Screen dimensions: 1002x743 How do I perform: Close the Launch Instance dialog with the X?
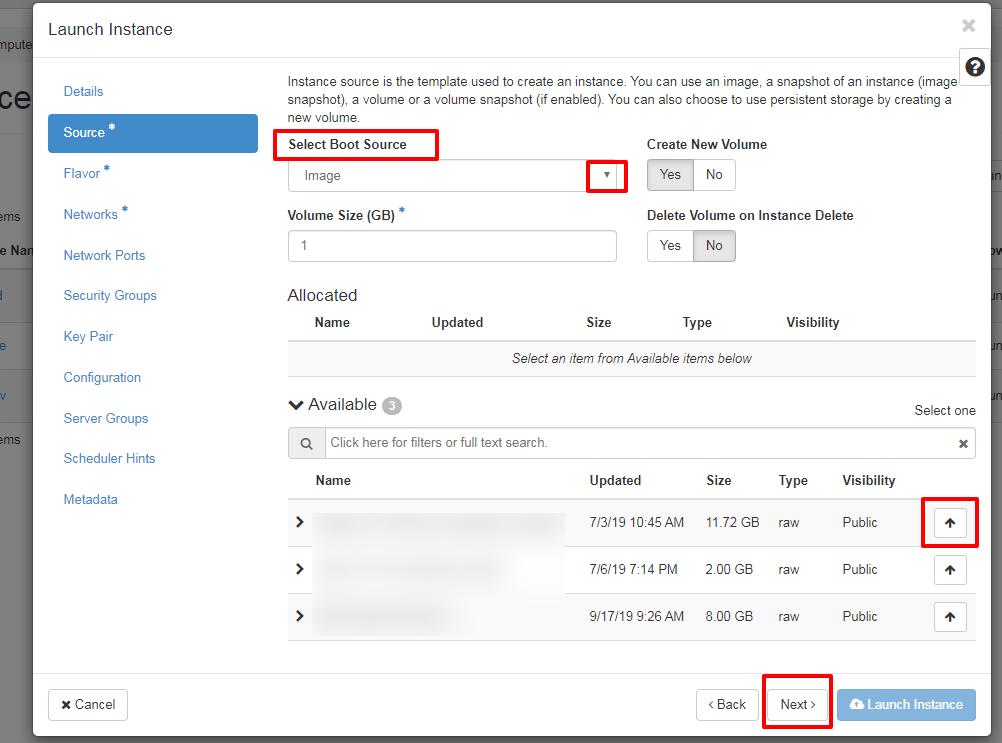pyautogui.click(x=967, y=26)
